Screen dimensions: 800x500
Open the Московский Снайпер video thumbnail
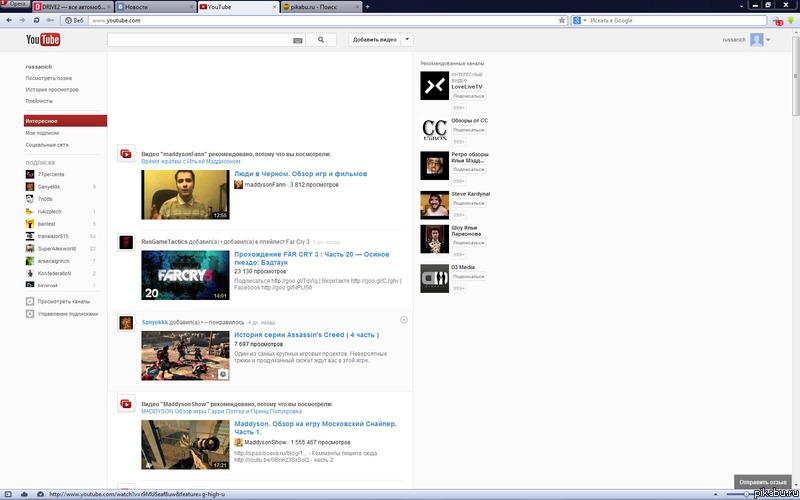pos(185,445)
